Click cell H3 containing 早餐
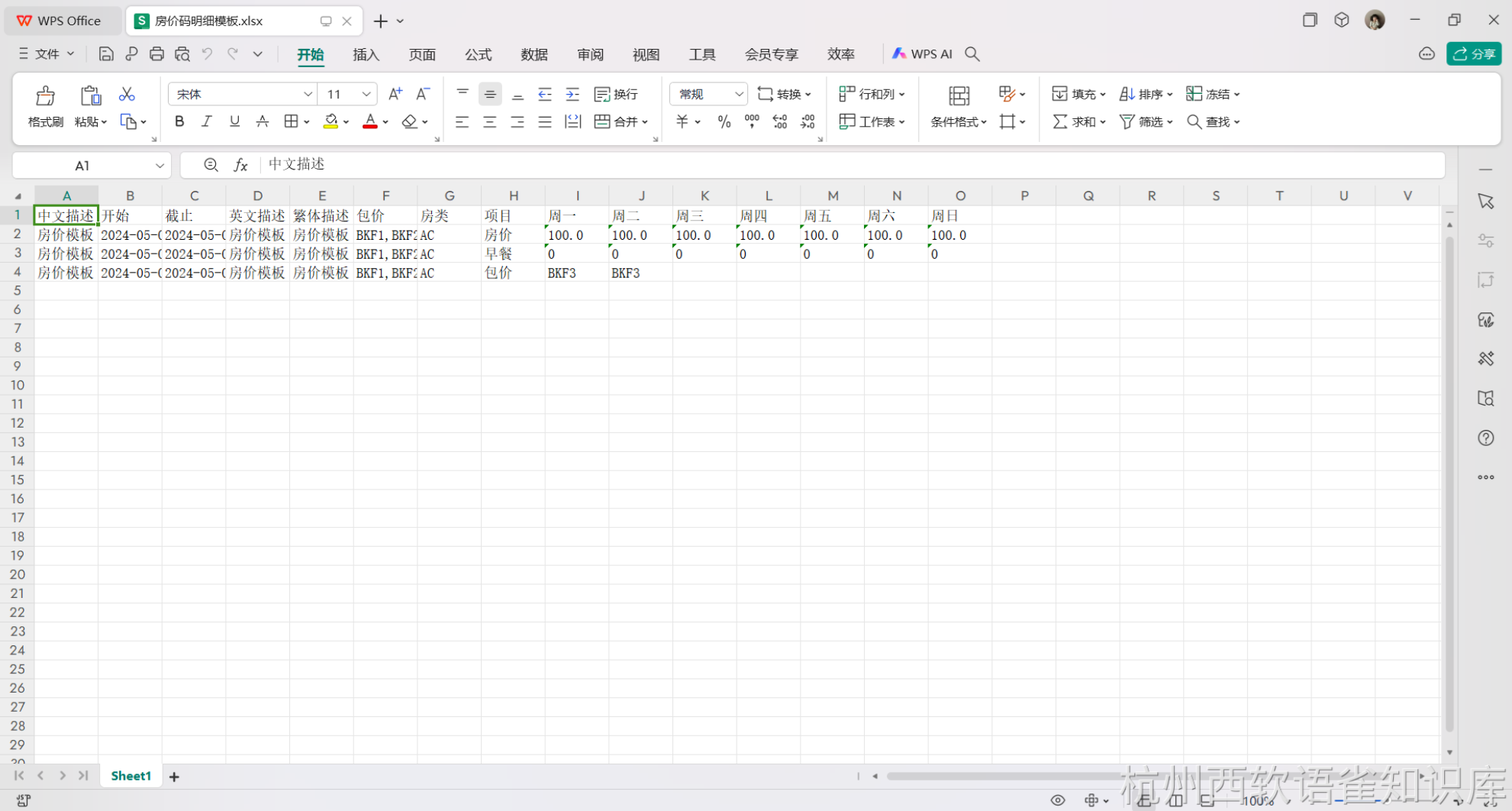This screenshot has height=811, width=1512. pyautogui.click(x=513, y=254)
